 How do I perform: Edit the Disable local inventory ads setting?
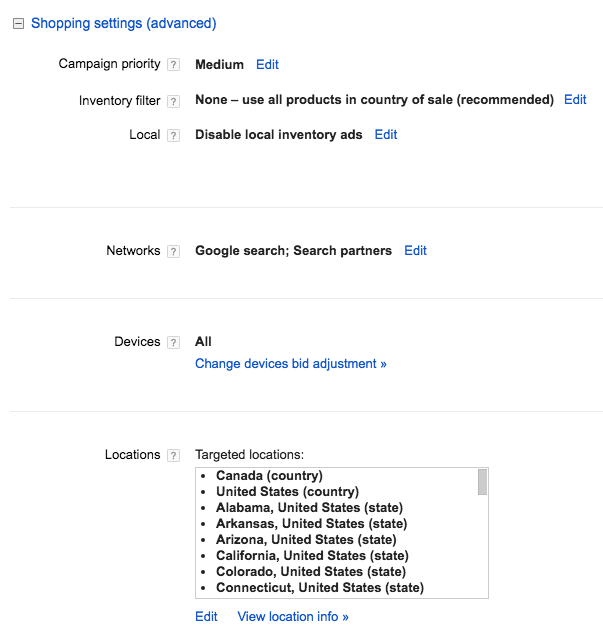[x=386, y=134]
